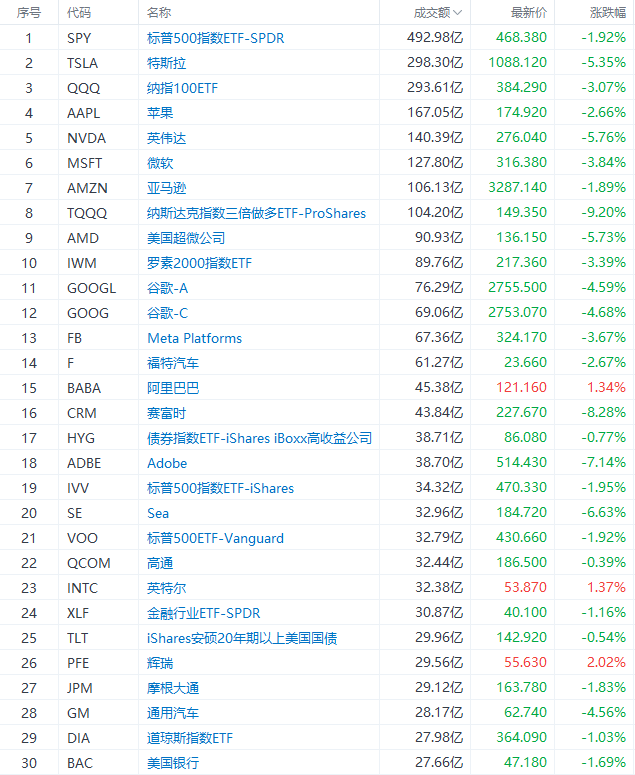Open the 美国银行 link

pos(173,763)
